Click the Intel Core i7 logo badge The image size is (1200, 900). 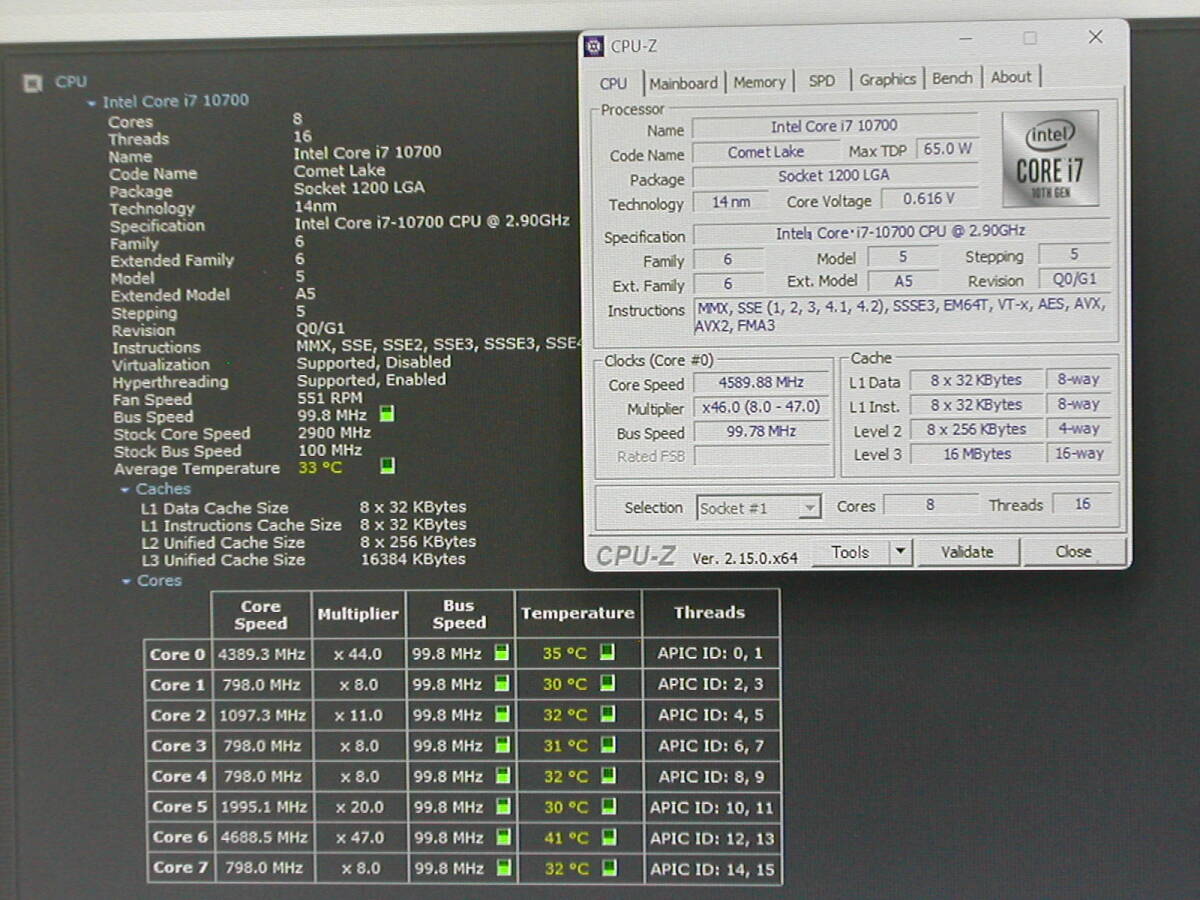coord(1049,158)
